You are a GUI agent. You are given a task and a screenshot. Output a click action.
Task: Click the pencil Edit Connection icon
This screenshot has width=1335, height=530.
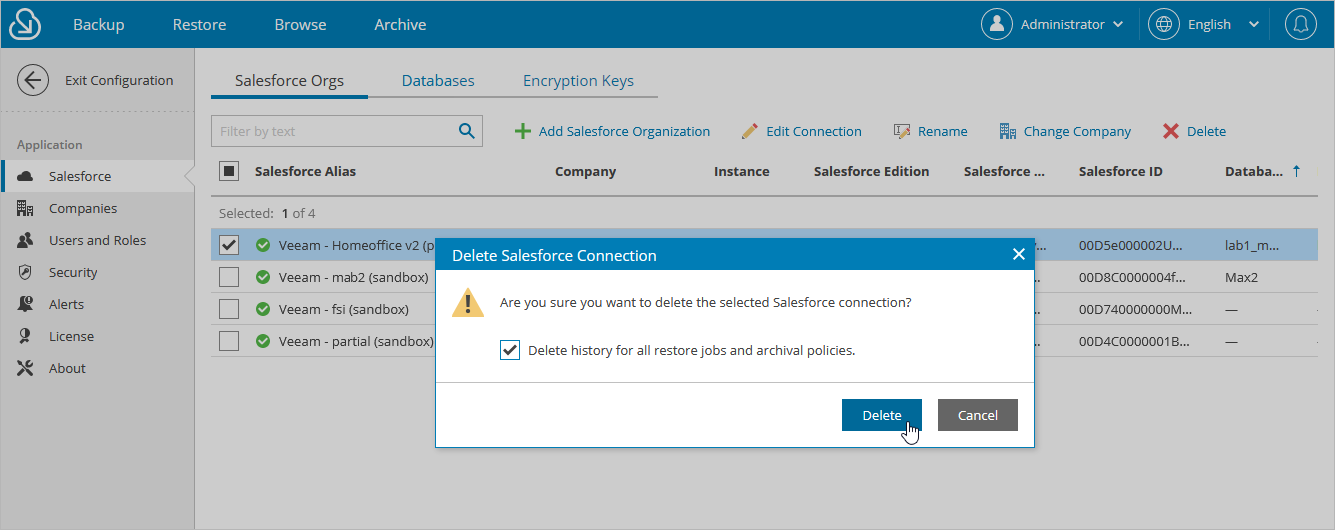750,131
